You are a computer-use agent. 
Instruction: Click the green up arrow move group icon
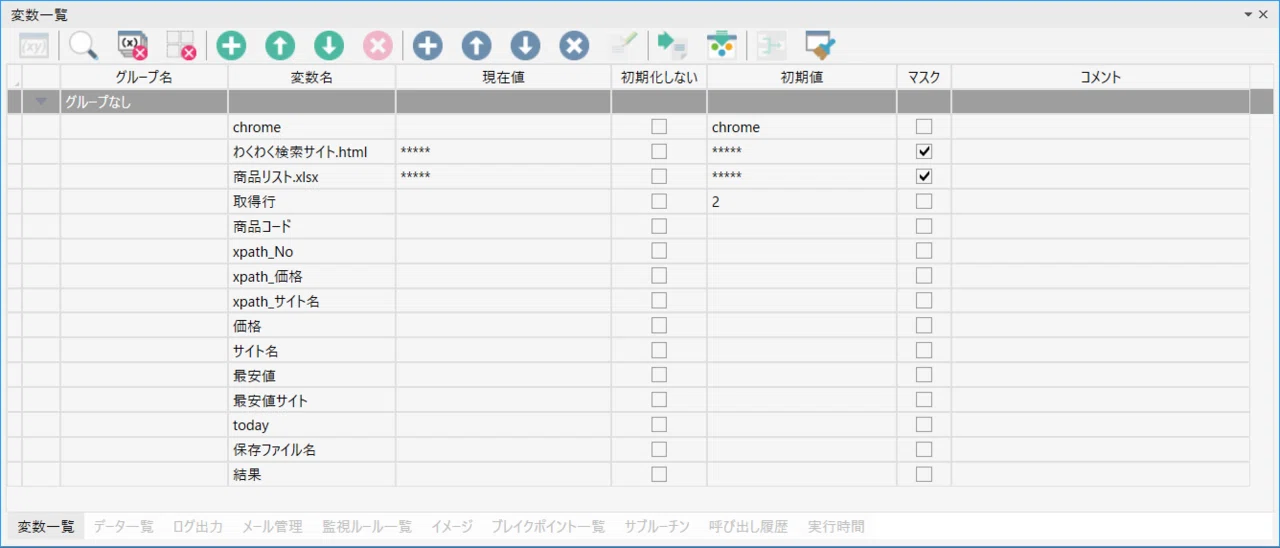point(280,45)
